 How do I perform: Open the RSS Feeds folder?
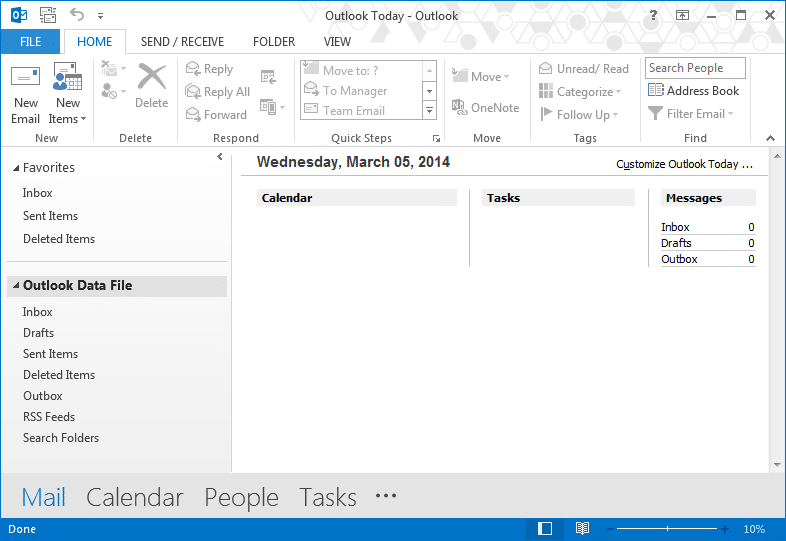[x=49, y=417]
